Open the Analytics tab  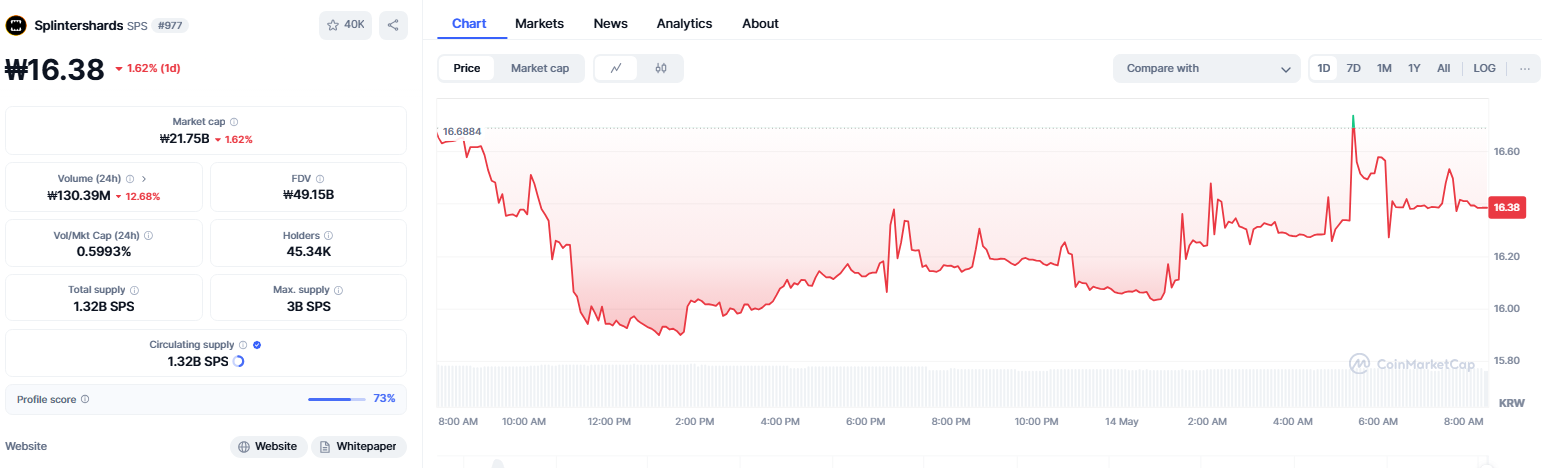coord(684,23)
